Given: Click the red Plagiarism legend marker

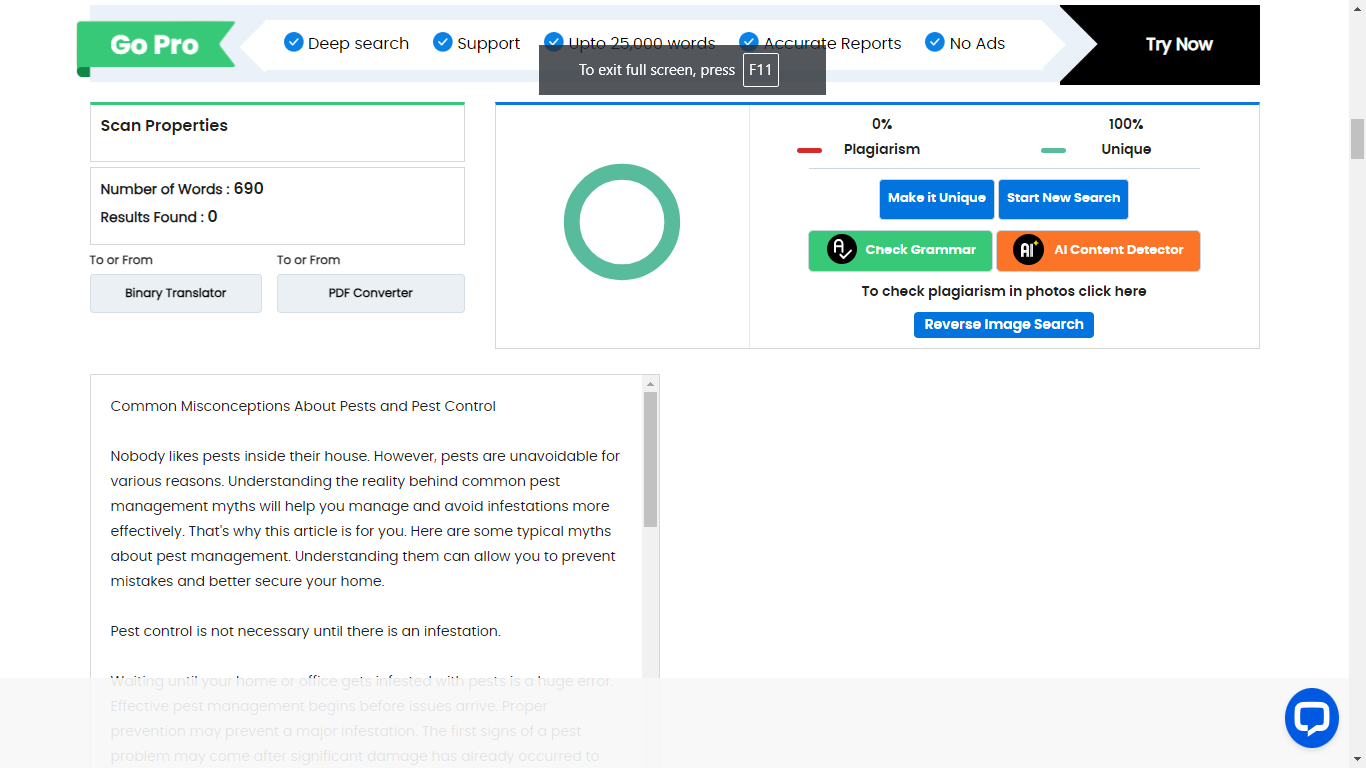Looking at the screenshot, I should coord(809,150).
